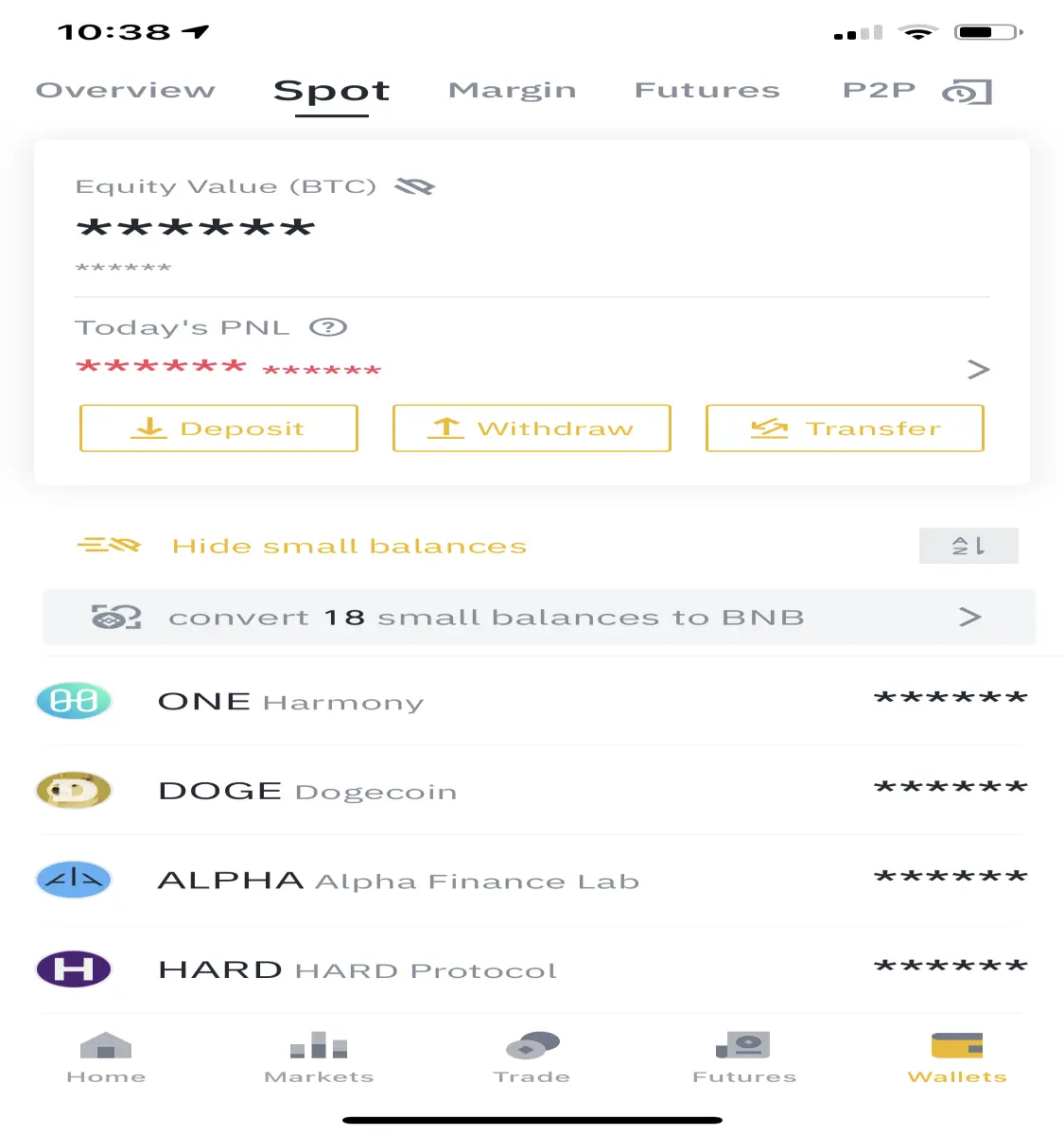Switch to the Futures wallet tab
Screen dimensions: 1064x1135
tap(706, 90)
